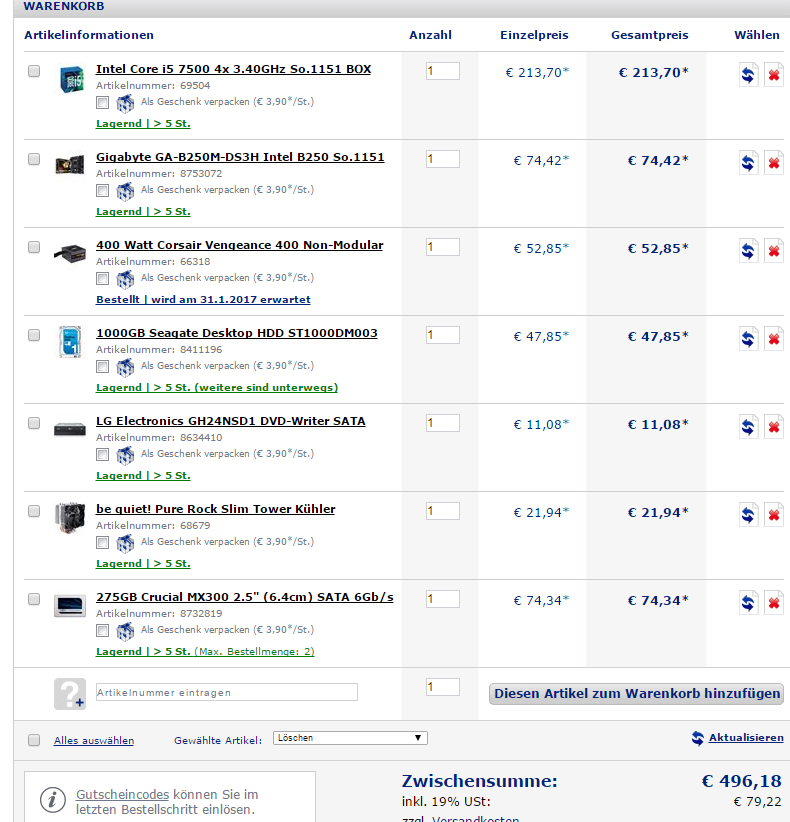Screen dimensions: 790x822
Task: Click the Crucial MX300 SSD thumbnail
Action: tap(70, 605)
